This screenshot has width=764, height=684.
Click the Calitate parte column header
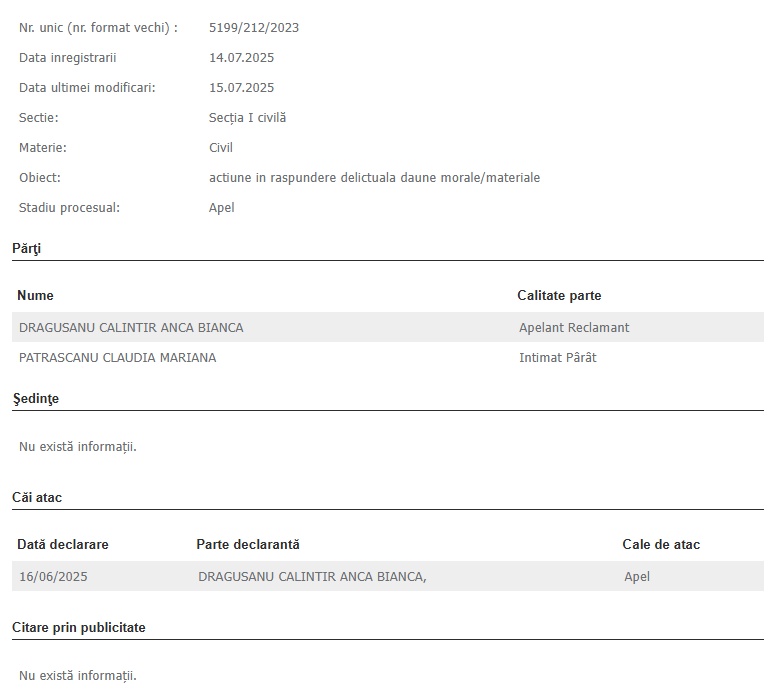[x=559, y=295]
